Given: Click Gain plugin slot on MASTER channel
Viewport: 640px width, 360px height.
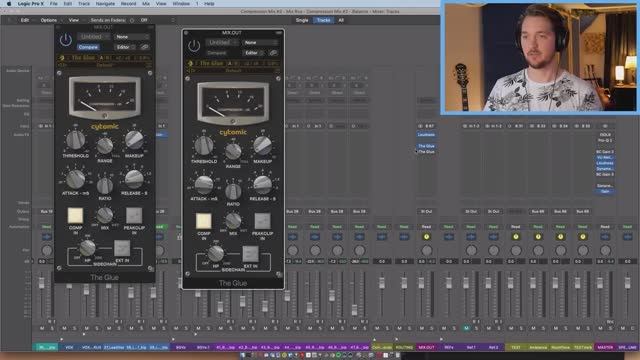Looking at the screenshot, I should point(605,191).
